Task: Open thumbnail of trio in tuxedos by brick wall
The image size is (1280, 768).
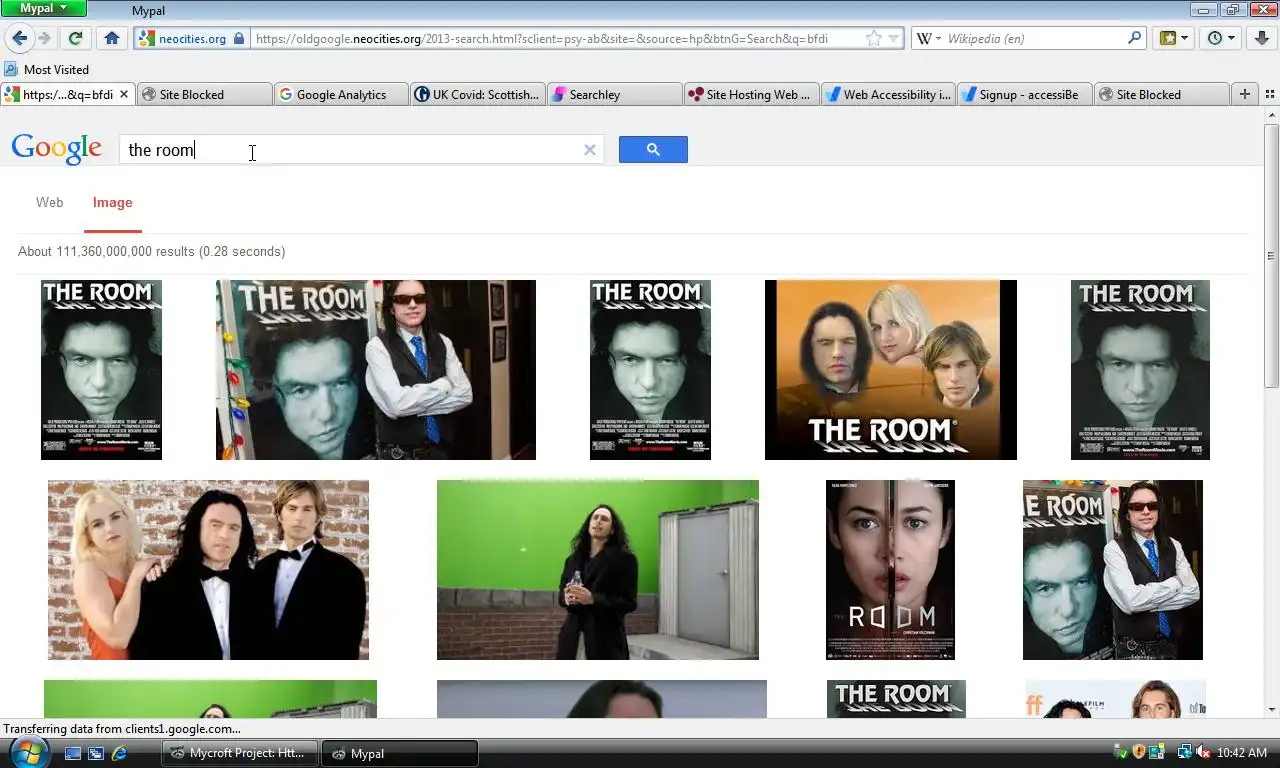Action: 208,570
